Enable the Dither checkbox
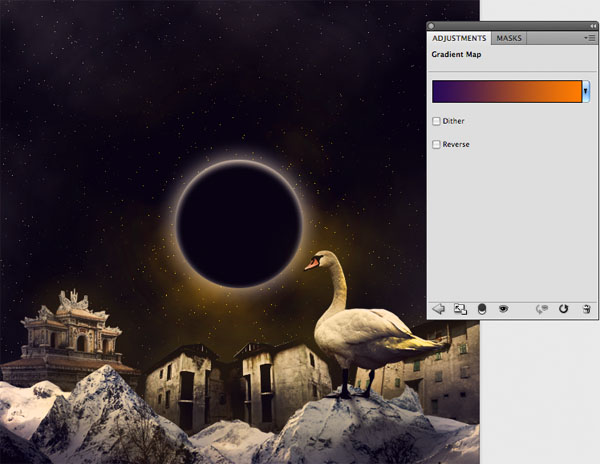The height and width of the screenshot is (464, 600). [436, 121]
